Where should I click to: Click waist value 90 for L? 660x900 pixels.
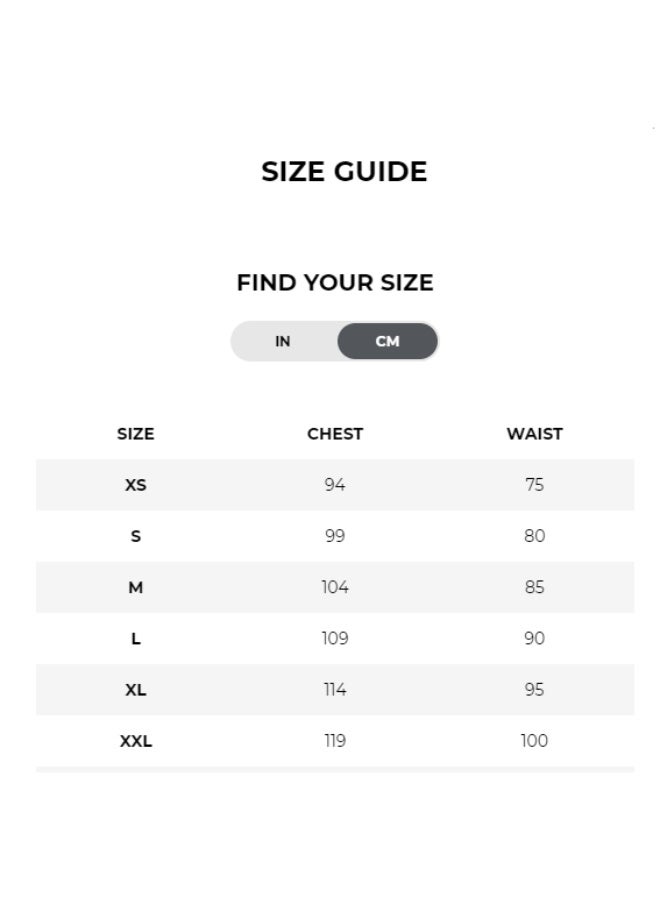coord(535,638)
